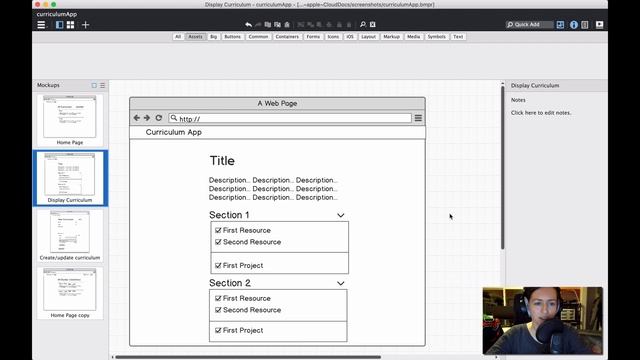
Task: Select the 'Curriculum App' header text
Action: [173, 132]
